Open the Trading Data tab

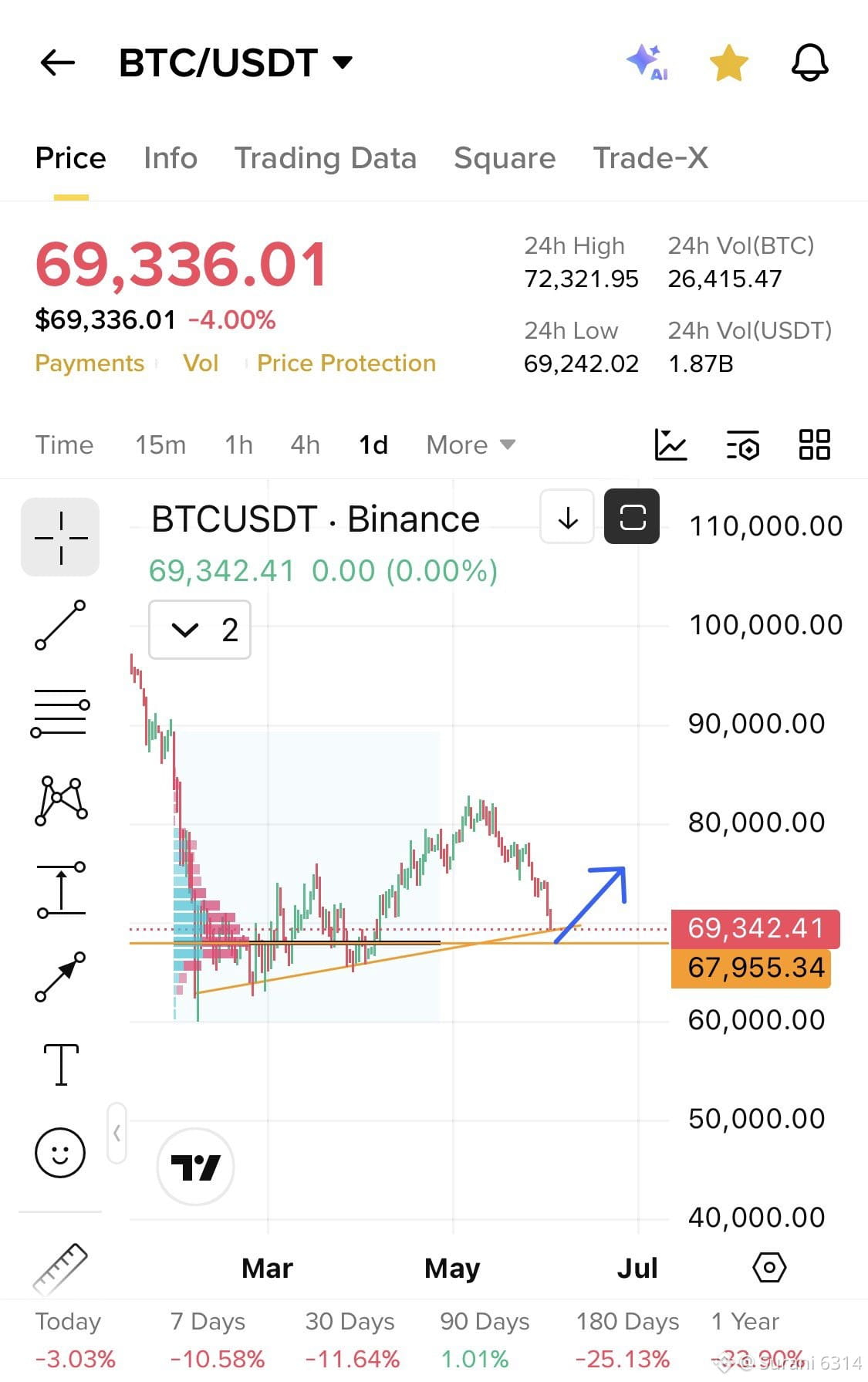(326, 158)
